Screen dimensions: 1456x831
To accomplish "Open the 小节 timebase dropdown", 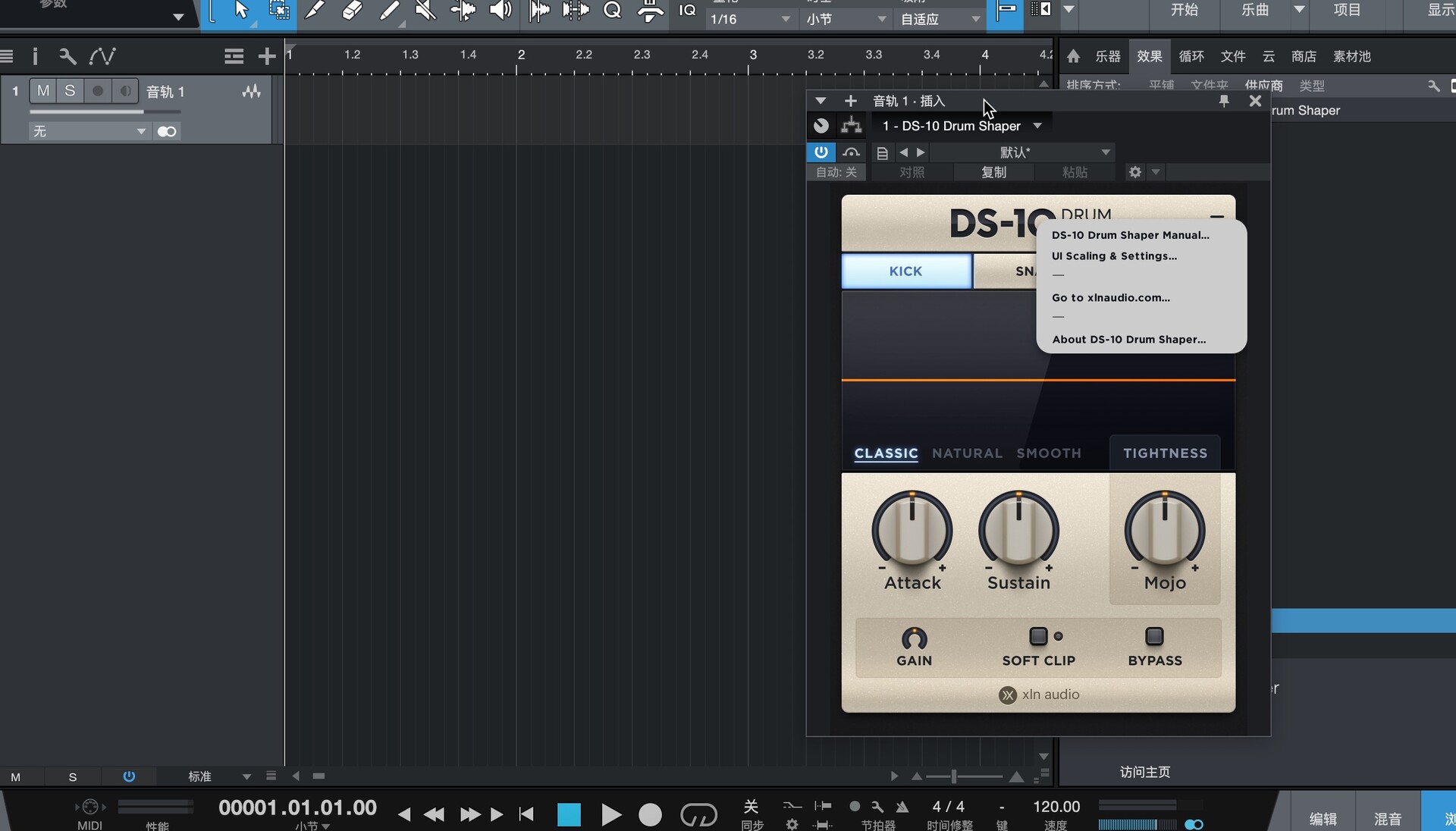I will click(x=846, y=19).
